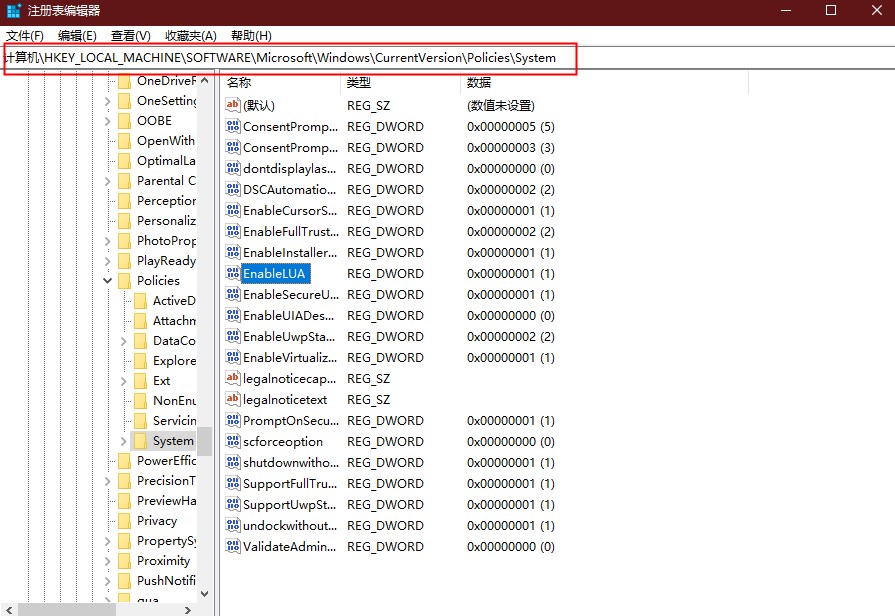This screenshot has width=895, height=616.
Task: Click the EnableUIADes... DWORD icon
Action: coord(232,316)
